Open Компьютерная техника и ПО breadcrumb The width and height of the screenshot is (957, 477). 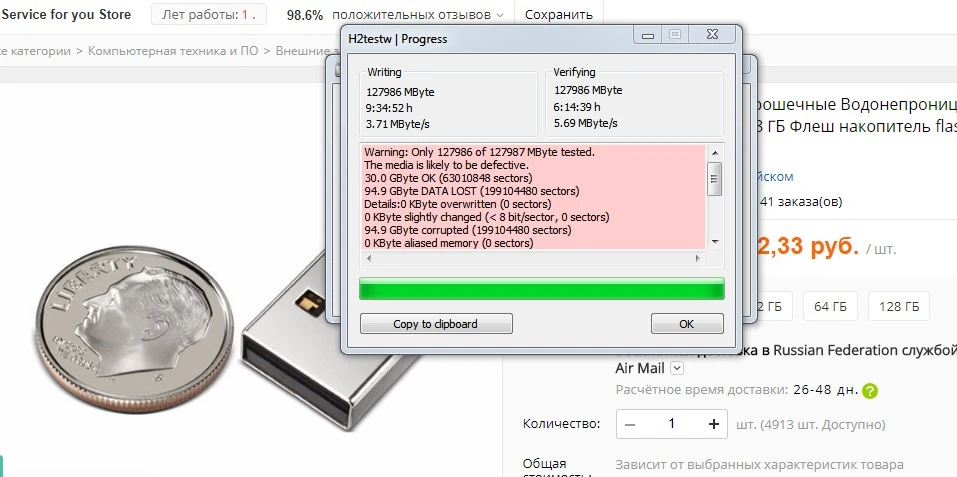click(173, 51)
